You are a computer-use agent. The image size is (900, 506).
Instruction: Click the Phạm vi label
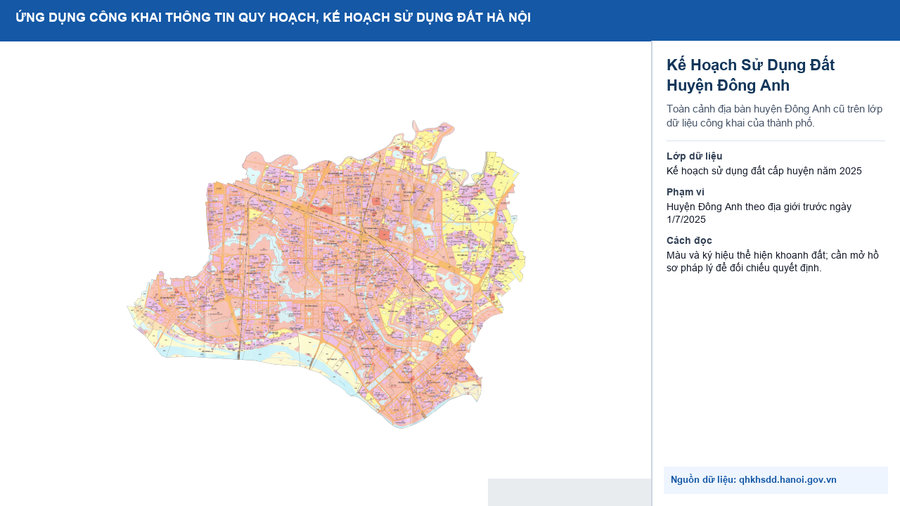685,192
